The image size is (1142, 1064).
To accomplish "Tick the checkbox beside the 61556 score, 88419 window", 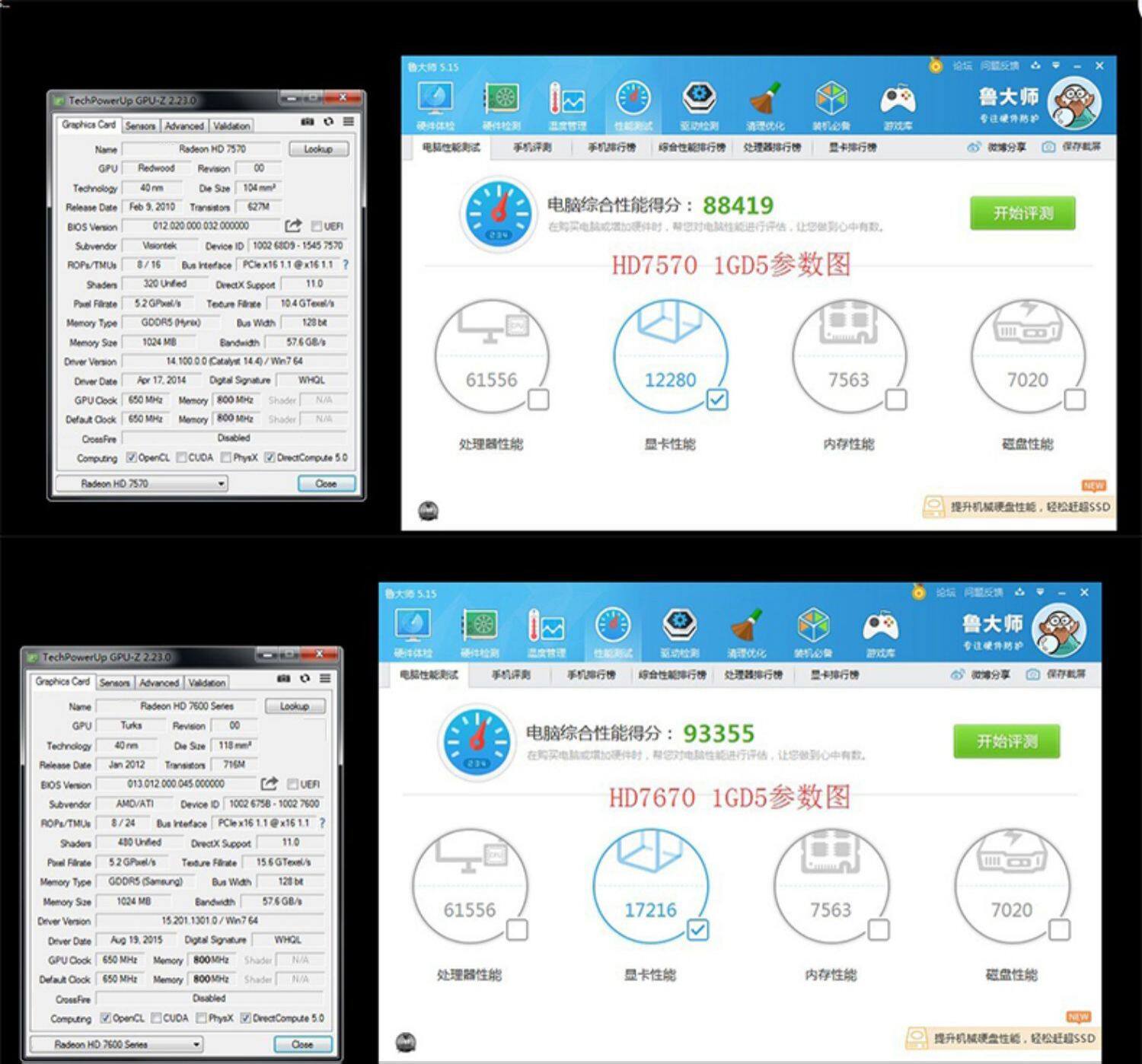I will [x=538, y=400].
